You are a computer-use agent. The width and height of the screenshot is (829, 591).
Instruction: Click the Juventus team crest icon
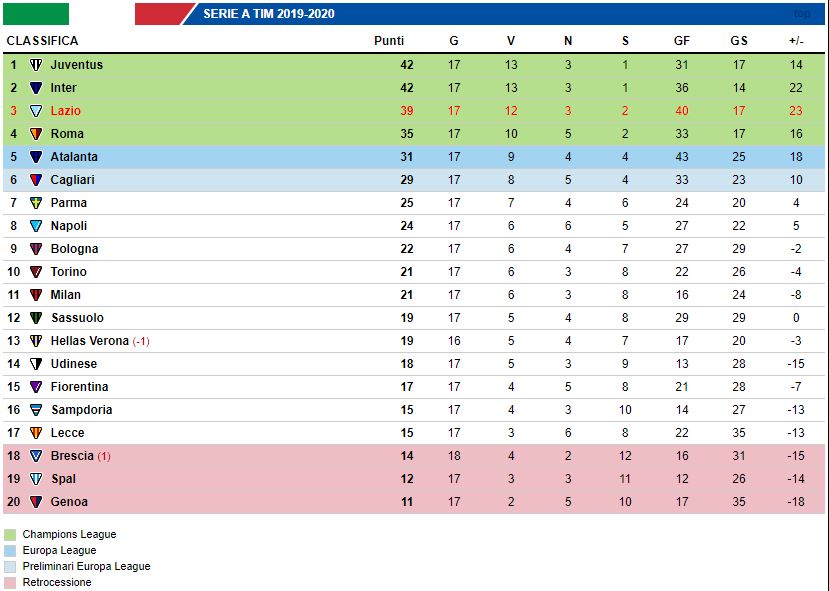coord(36,65)
